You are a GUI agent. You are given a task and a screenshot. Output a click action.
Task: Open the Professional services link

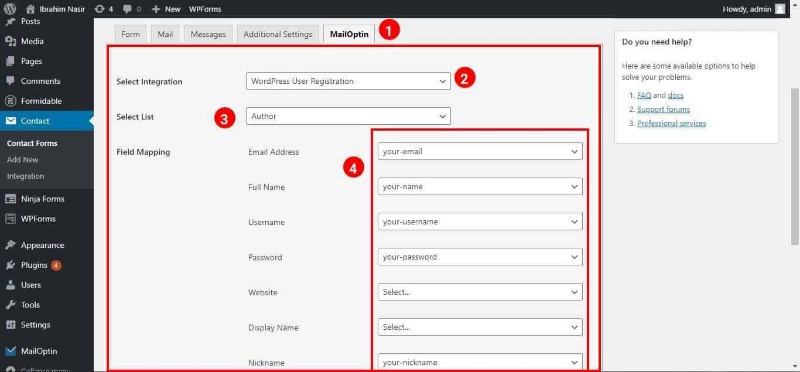click(x=671, y=123)
